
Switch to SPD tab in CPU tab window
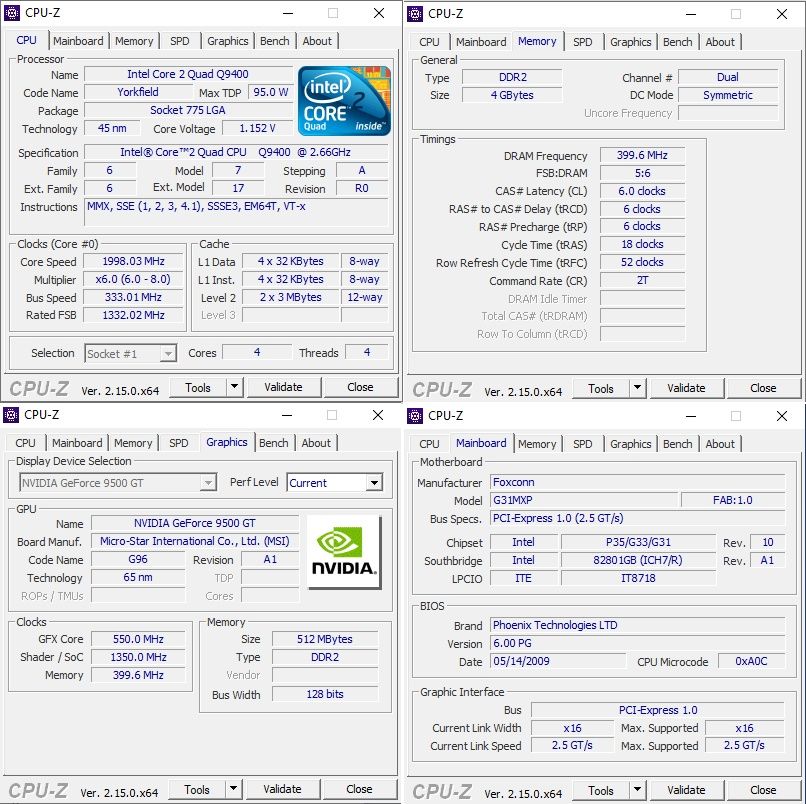coord(179,41)
